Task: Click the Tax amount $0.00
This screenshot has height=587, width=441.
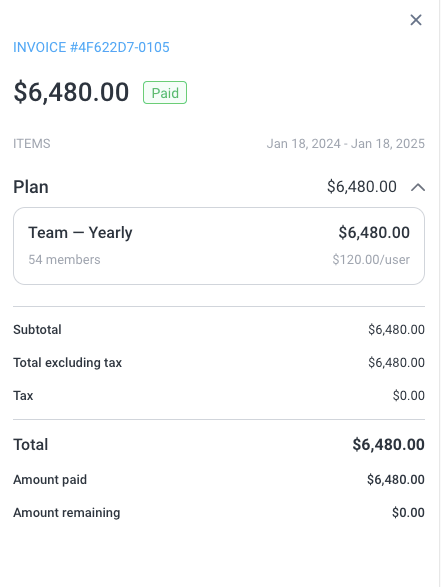Action: 408,395
